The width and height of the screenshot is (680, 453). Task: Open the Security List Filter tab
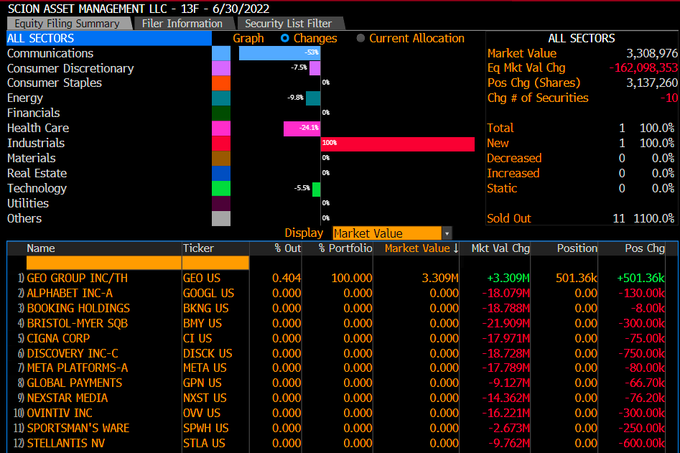[289, 23]
